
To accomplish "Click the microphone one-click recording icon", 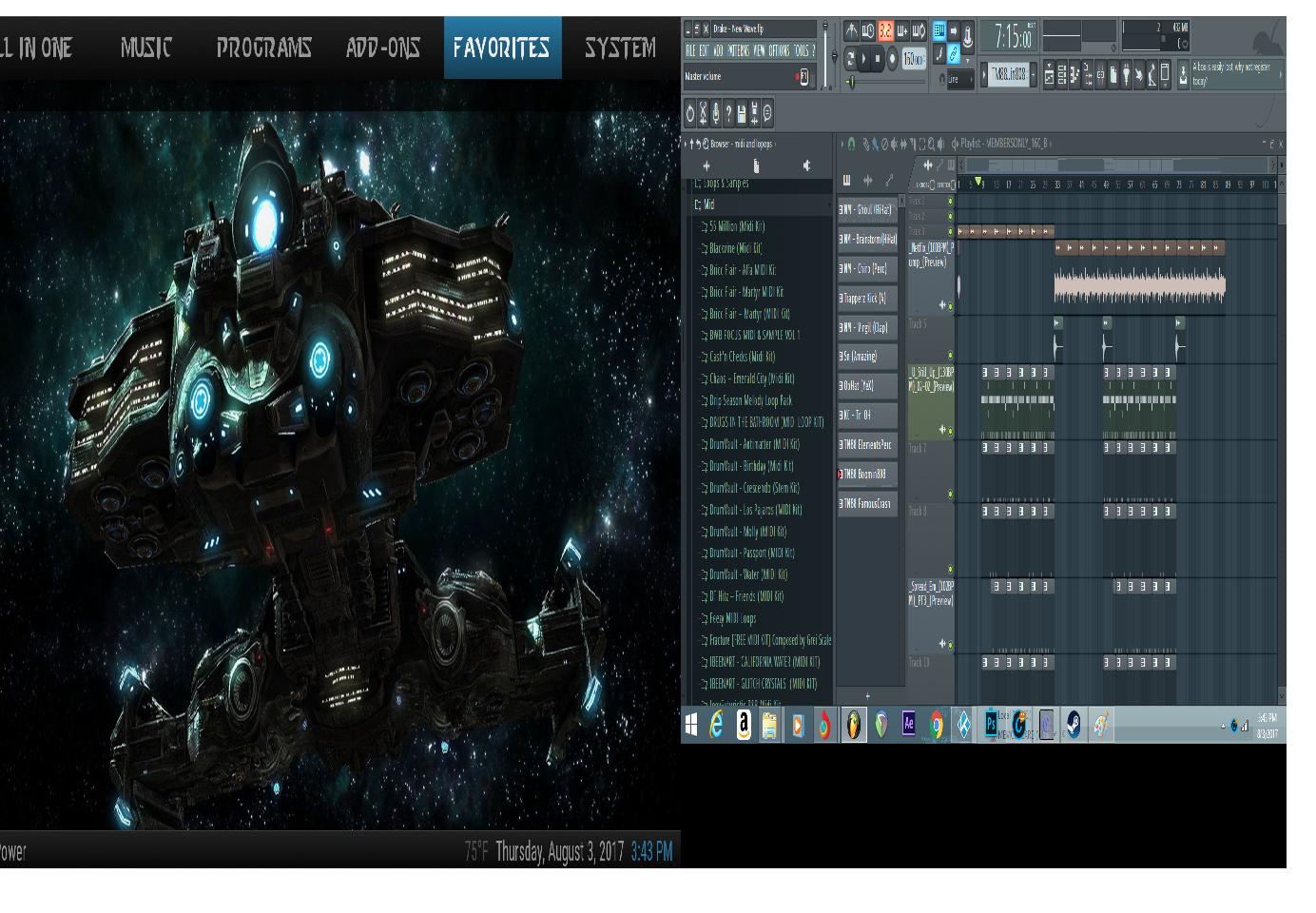I will coord(716,114).
